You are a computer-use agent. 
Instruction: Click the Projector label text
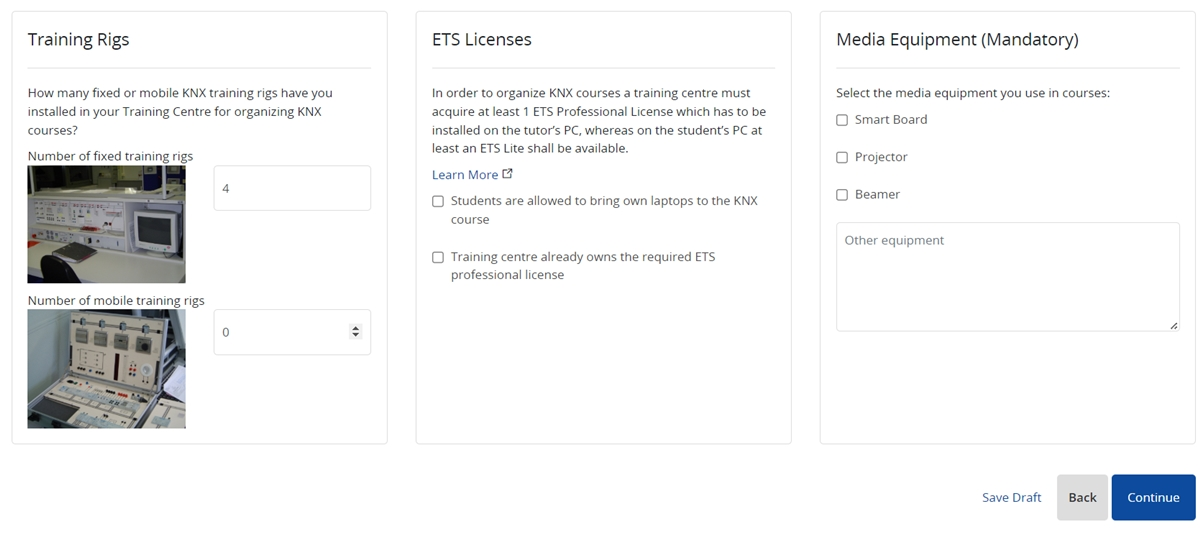click(881, 157)
